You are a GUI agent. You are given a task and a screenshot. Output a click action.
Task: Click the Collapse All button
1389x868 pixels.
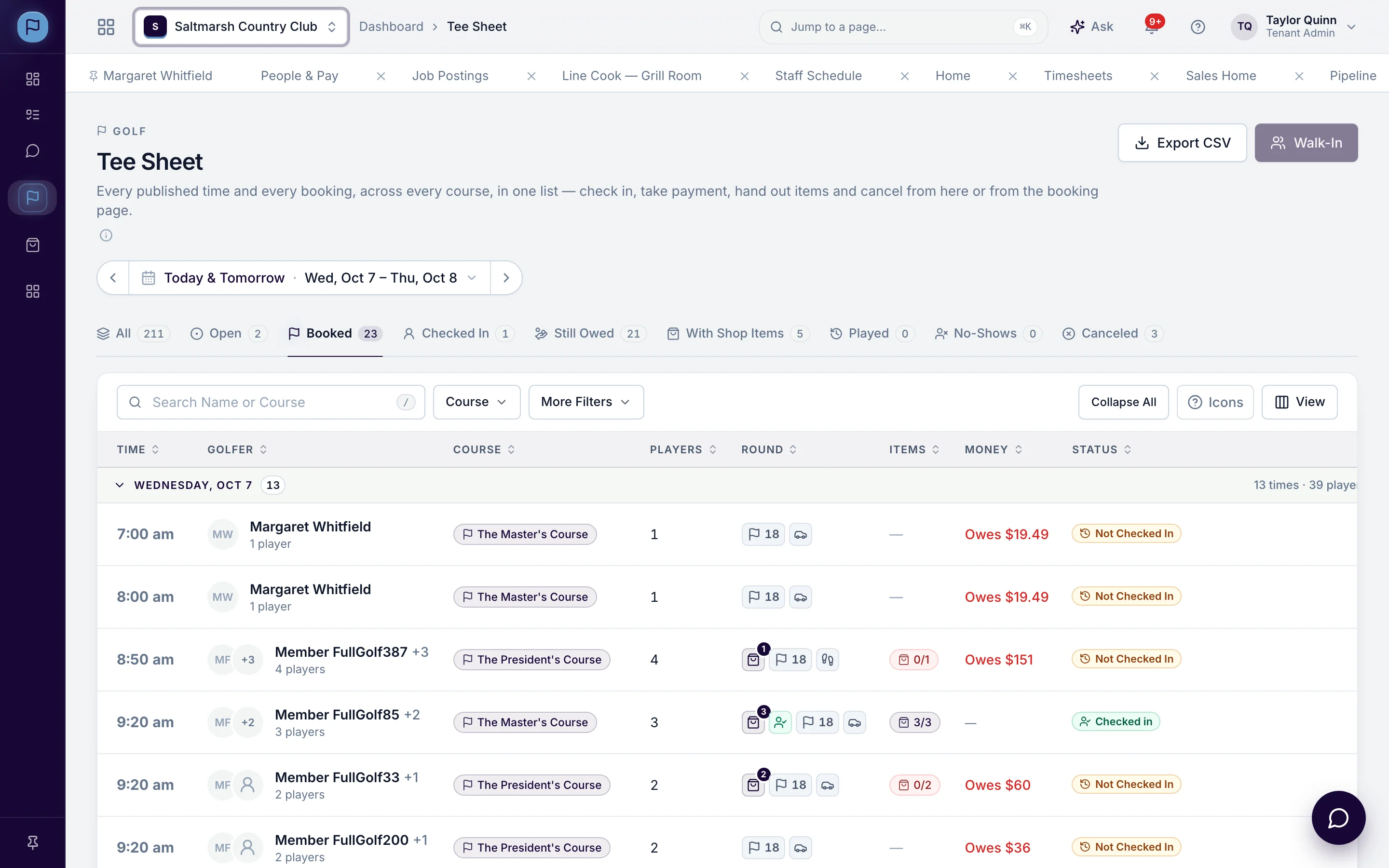pos(1123,402)
